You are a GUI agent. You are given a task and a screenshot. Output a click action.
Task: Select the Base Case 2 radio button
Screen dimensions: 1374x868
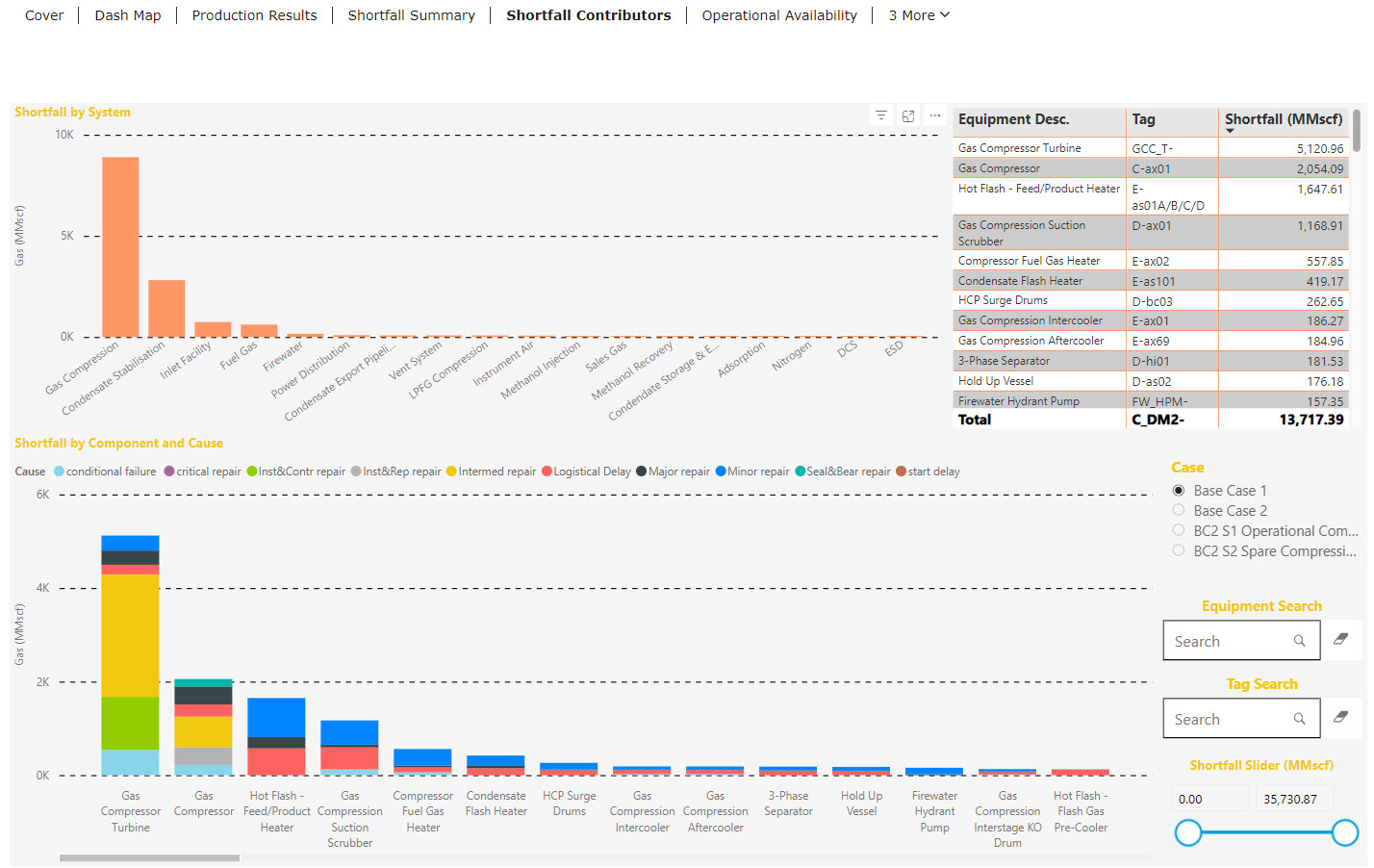click(x=1179, y=510)
